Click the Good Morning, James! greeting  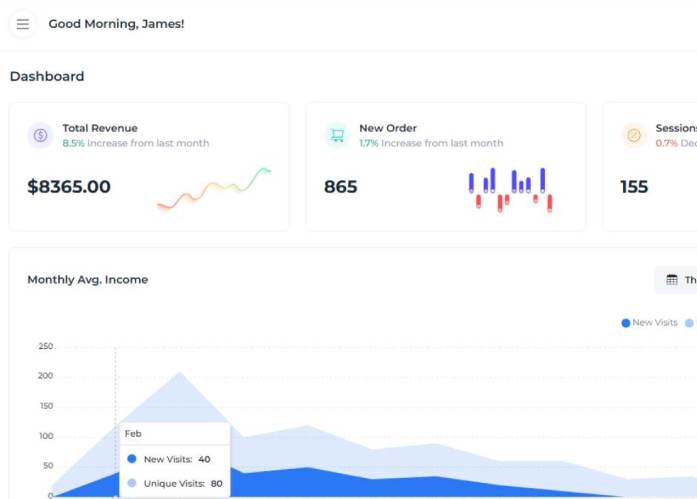point(116,24)
